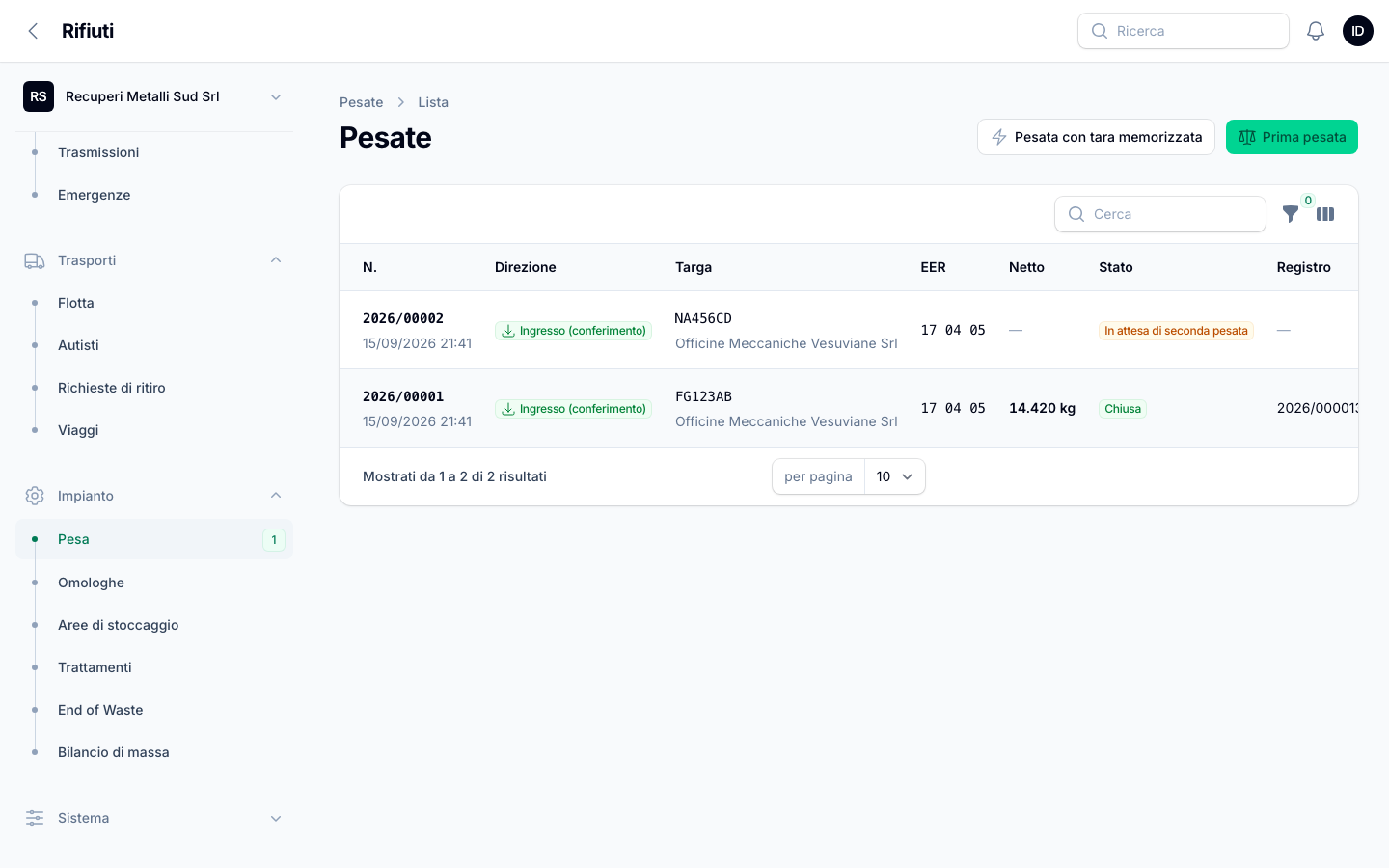Start a new Prima pesata
This screenshot has width=1389, height=868.
tap(1292, 137)
